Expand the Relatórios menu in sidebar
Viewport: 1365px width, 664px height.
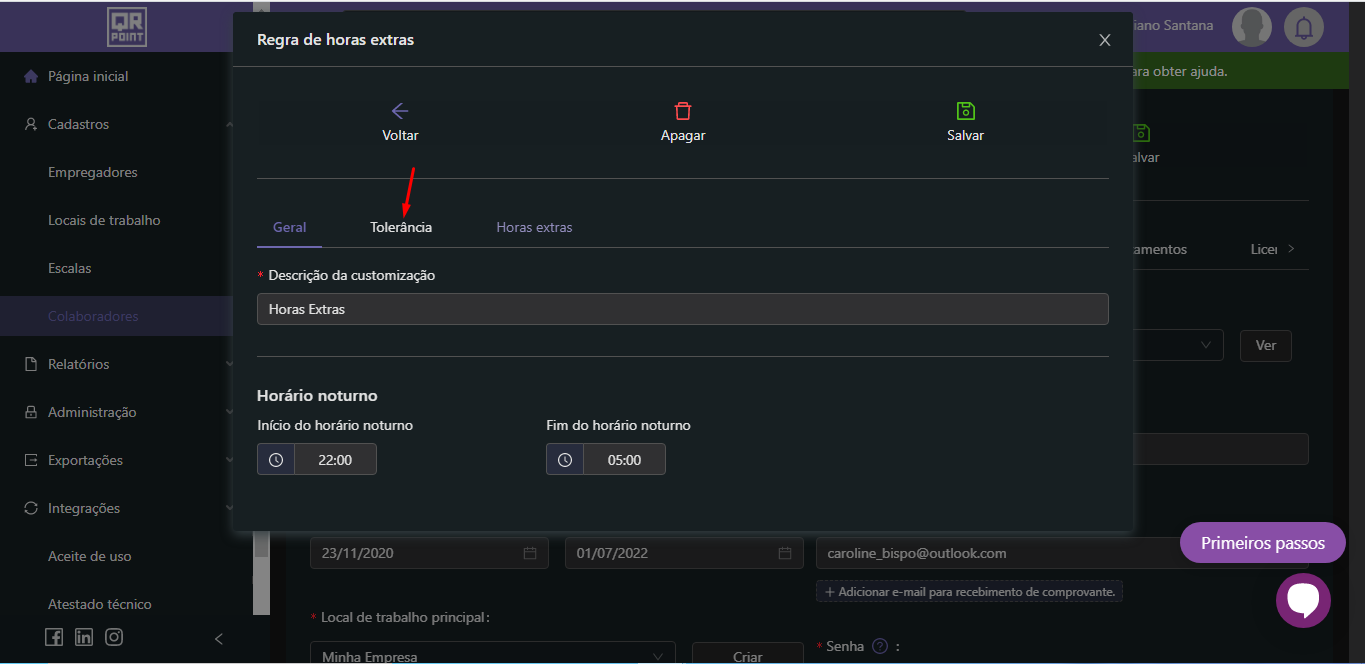click(x=79, y=364)
